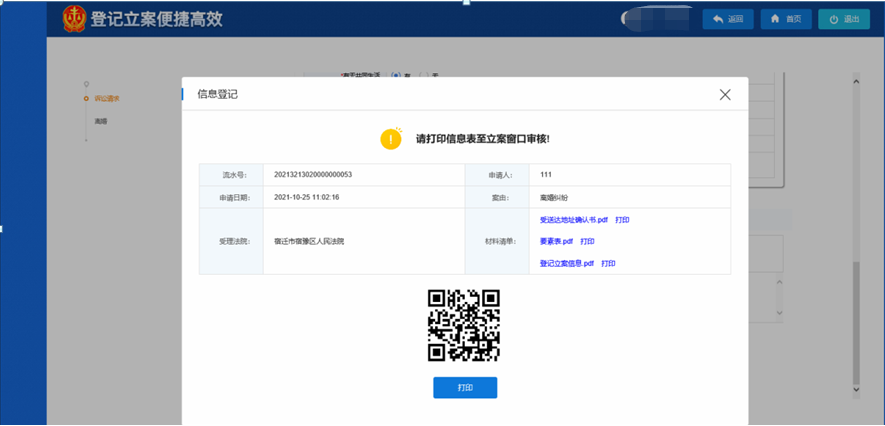Click the QR code image

coord(464,325)
